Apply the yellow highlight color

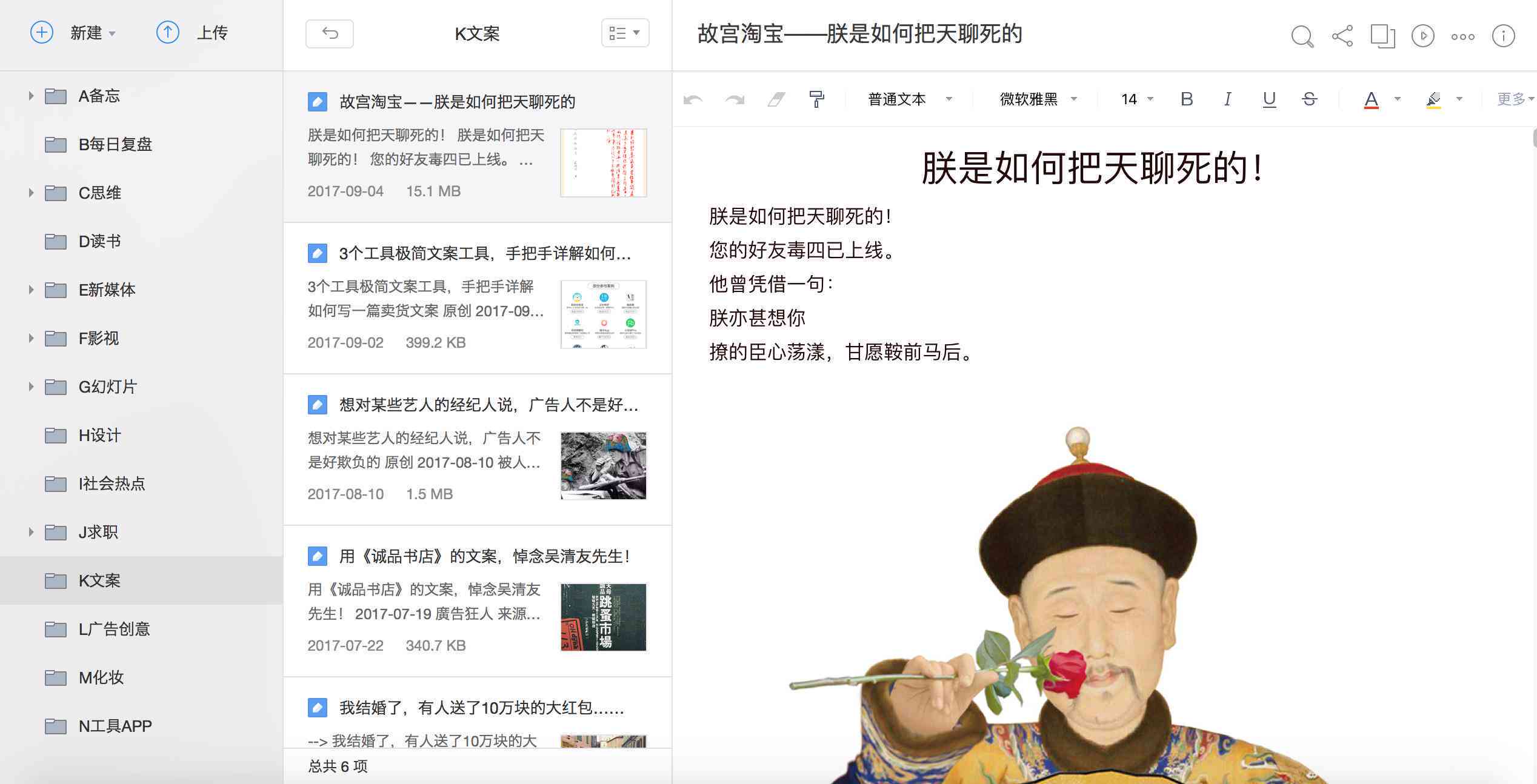coord(1433,99)
